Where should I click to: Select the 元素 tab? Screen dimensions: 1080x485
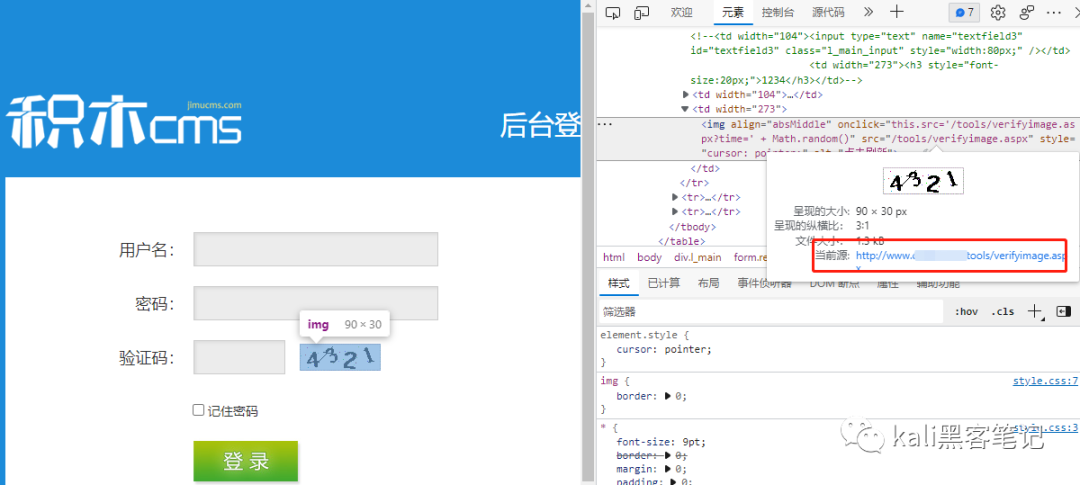tap(733, 12)
